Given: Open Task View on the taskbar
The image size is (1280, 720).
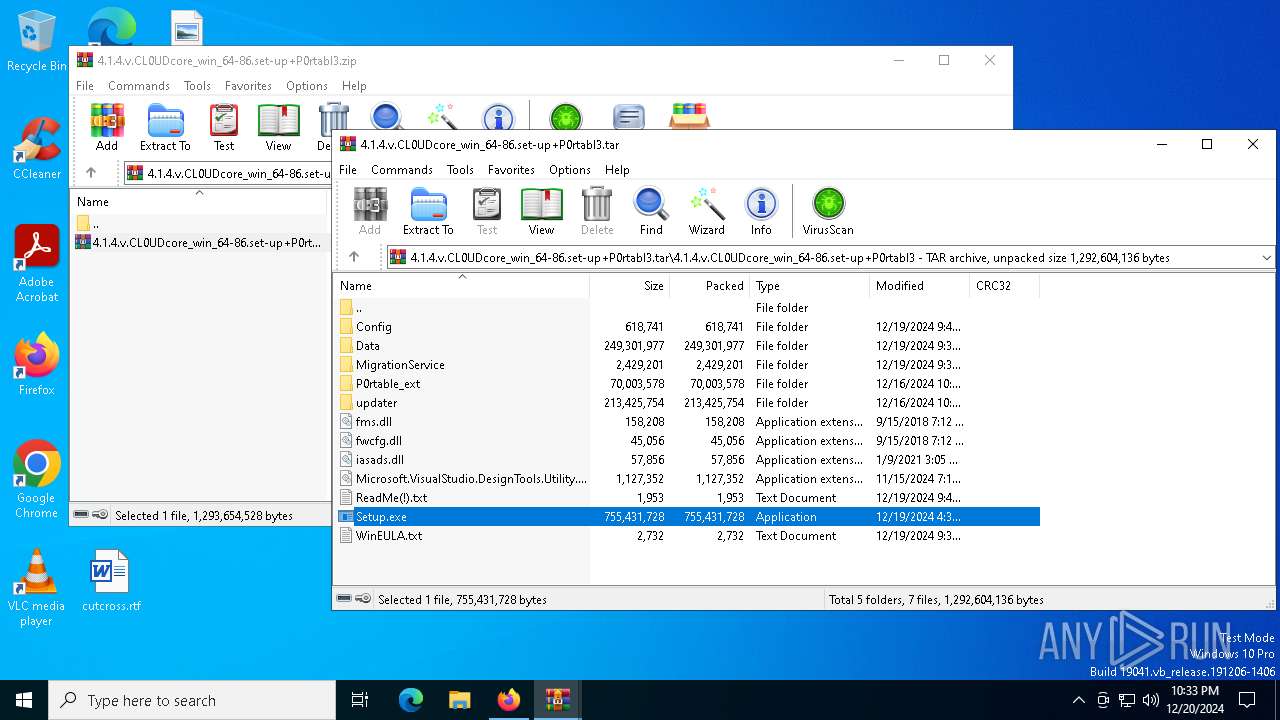Looking at the screenshot, I should pyautogui.click(x=360, y=700).
